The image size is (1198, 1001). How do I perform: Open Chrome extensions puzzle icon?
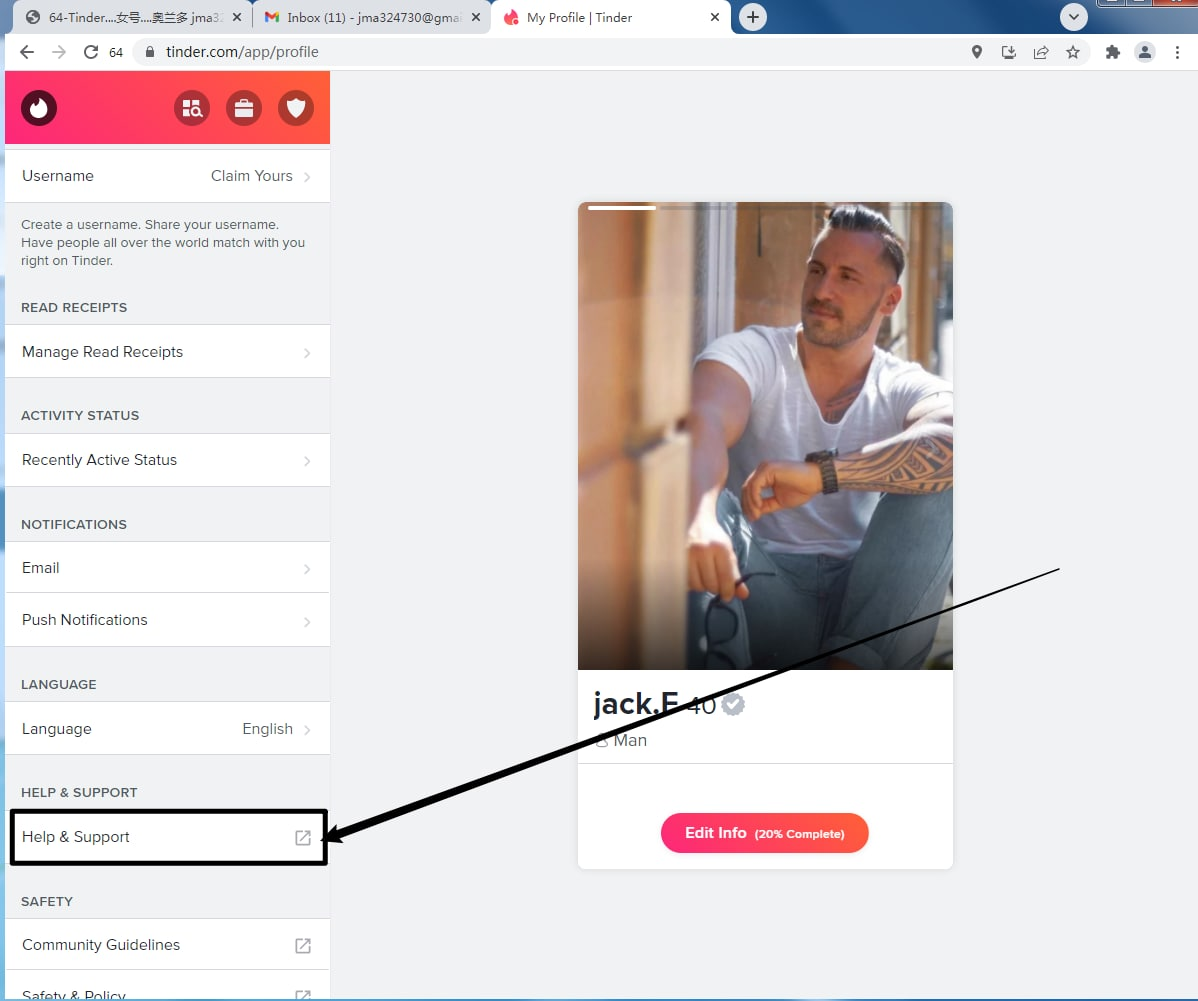[1112, 52]
